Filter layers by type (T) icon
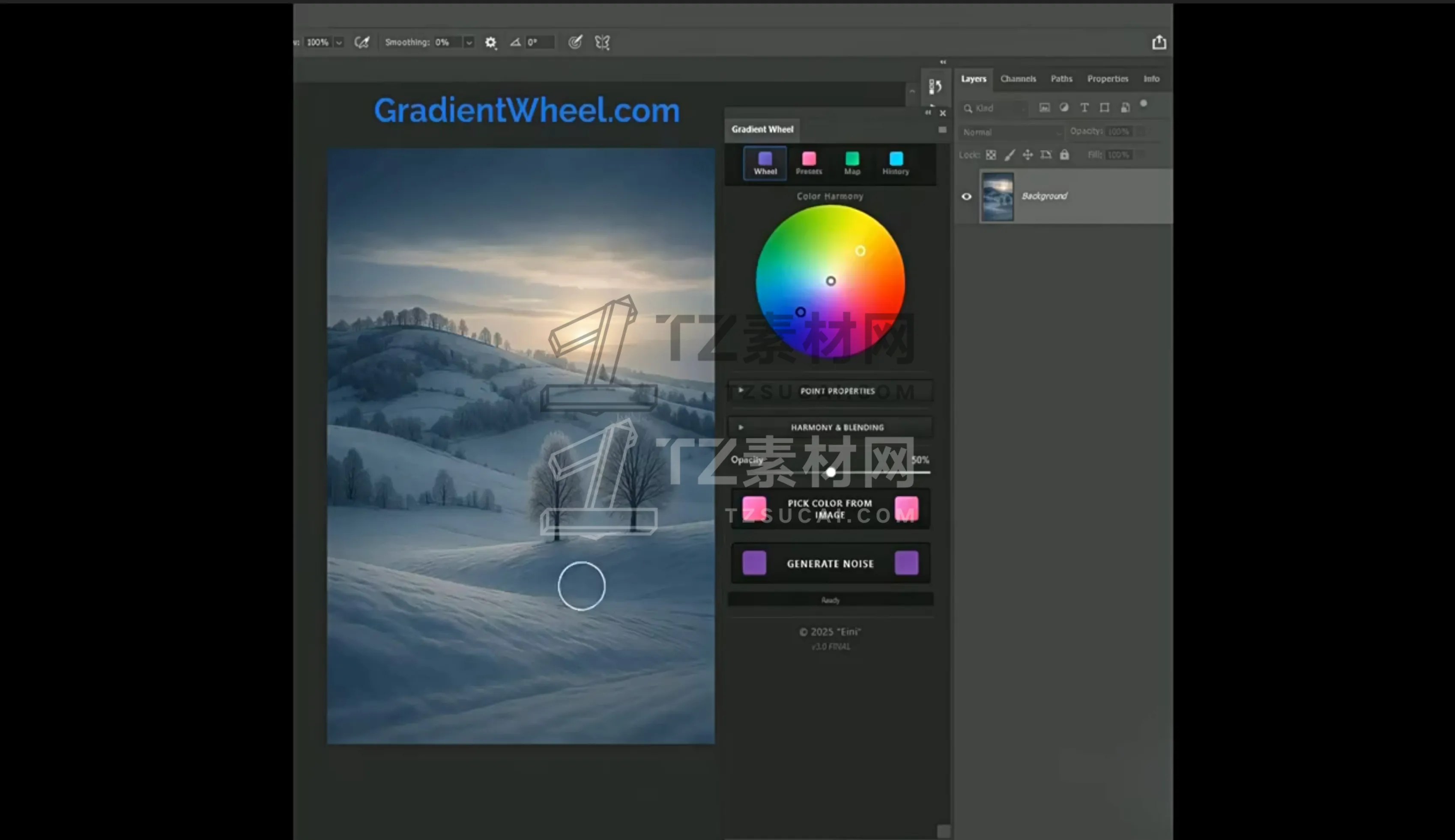Image resolution: width=1455 pixels, height=840 pixels. 1085,108
